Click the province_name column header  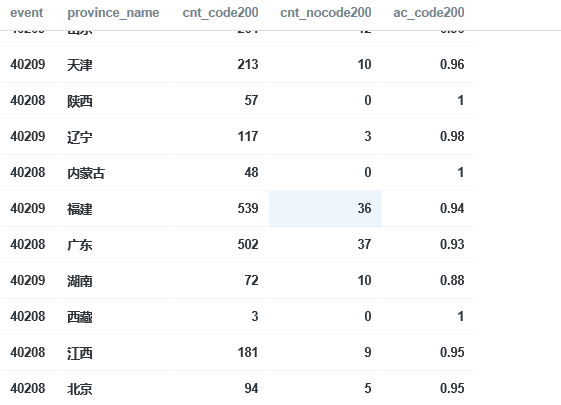click(x=113, y=13)
